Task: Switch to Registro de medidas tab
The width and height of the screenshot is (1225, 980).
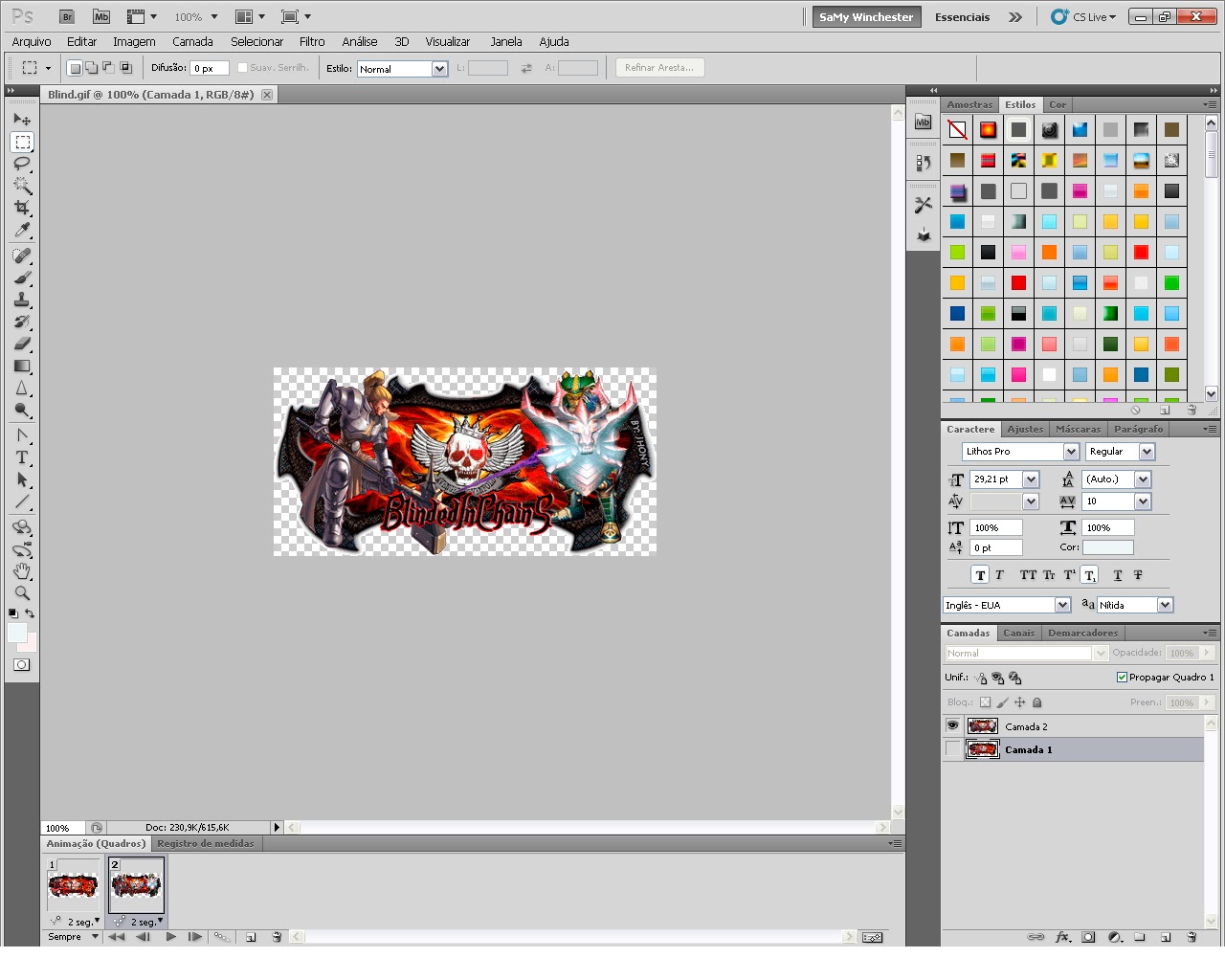Action: [x=206, y=843]
